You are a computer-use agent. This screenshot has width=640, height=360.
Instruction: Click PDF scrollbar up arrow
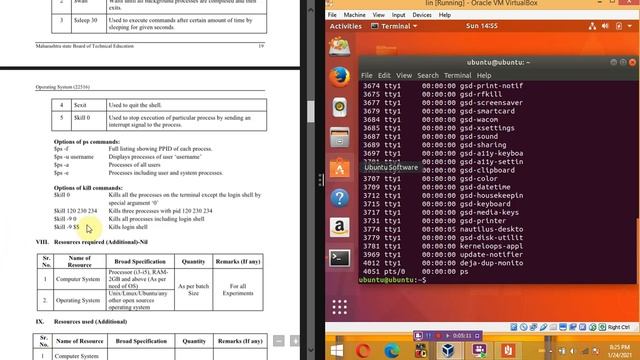click(311, 9)
